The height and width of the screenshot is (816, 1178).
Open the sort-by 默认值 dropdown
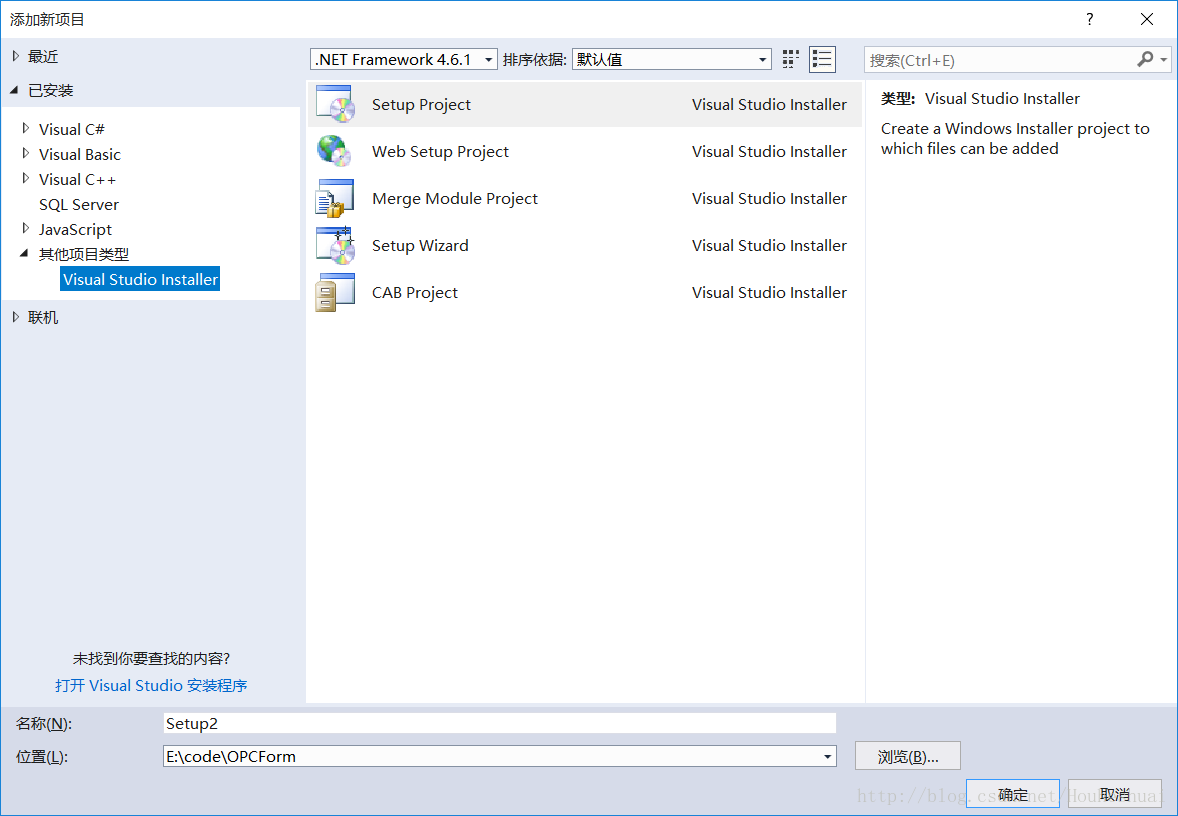tap(672, 59)
